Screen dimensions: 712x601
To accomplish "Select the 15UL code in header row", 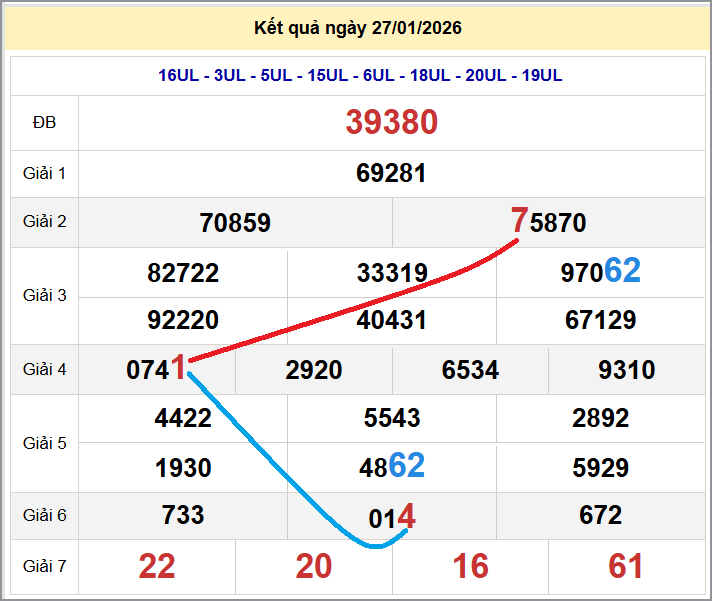I will [327, 76].
